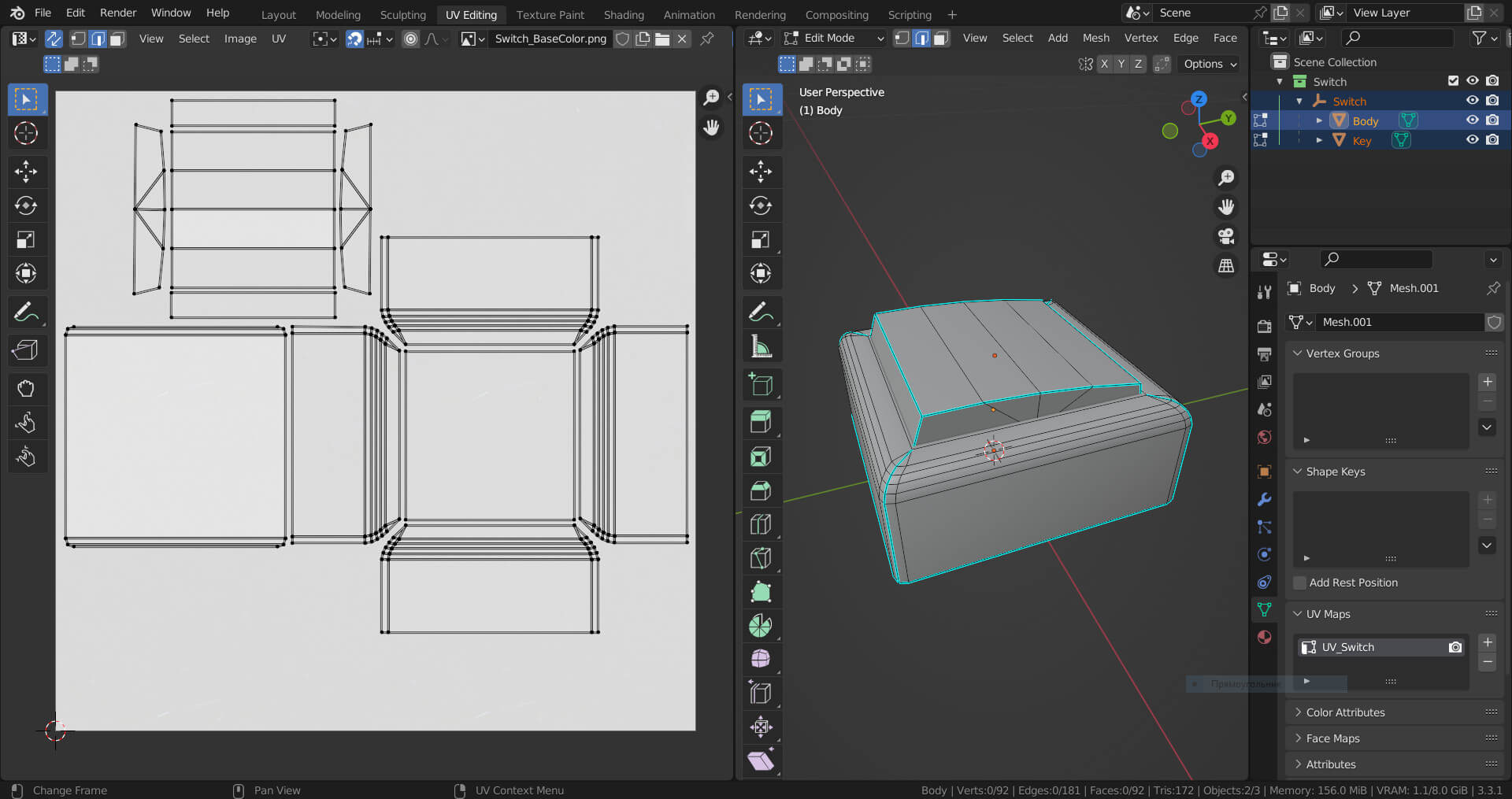
Task: Select the Measure tool in 3D viewport
Action: tap(762, 346)
